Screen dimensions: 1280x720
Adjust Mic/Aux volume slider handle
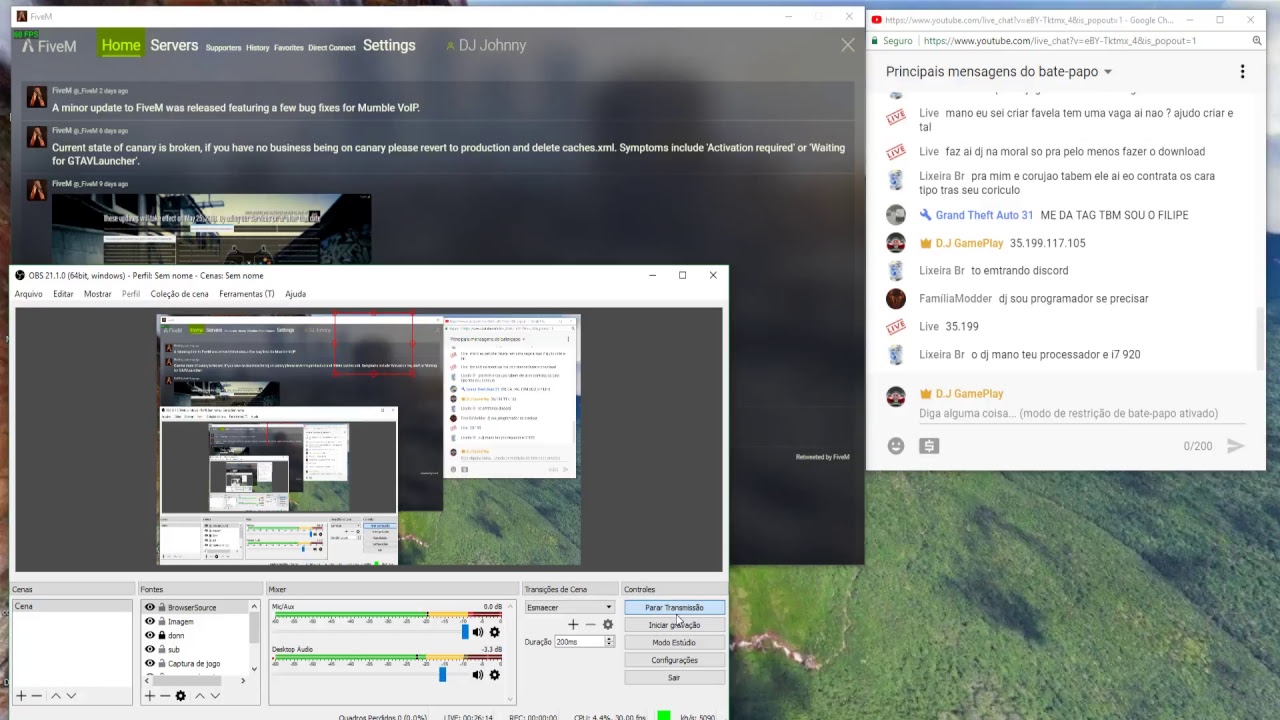465,632
